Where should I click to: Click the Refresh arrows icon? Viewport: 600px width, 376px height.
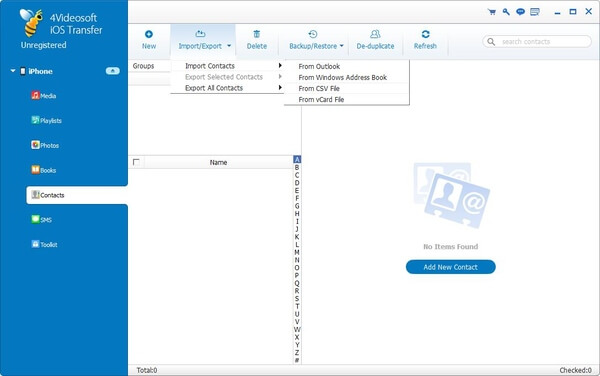click(425, 34)
